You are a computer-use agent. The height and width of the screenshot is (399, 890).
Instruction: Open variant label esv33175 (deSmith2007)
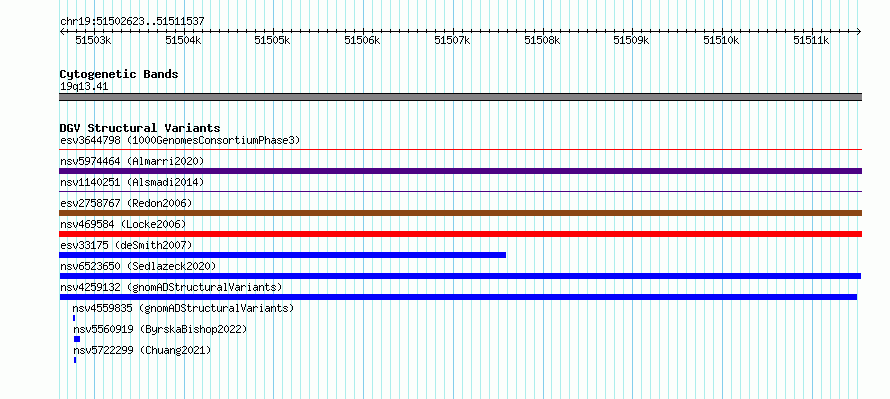pyautogui.click(x=126, y=245)
